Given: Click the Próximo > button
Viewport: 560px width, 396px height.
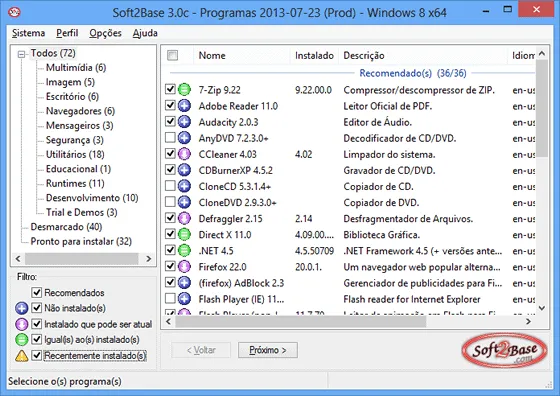Looking at the screenshot, I should tap(268, 350).
